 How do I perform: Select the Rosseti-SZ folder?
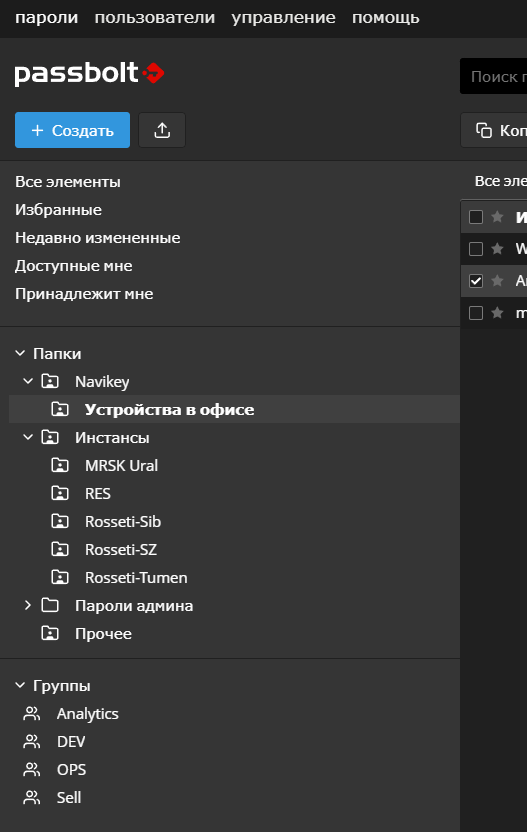pyautogui.click(x=121, y=550)
